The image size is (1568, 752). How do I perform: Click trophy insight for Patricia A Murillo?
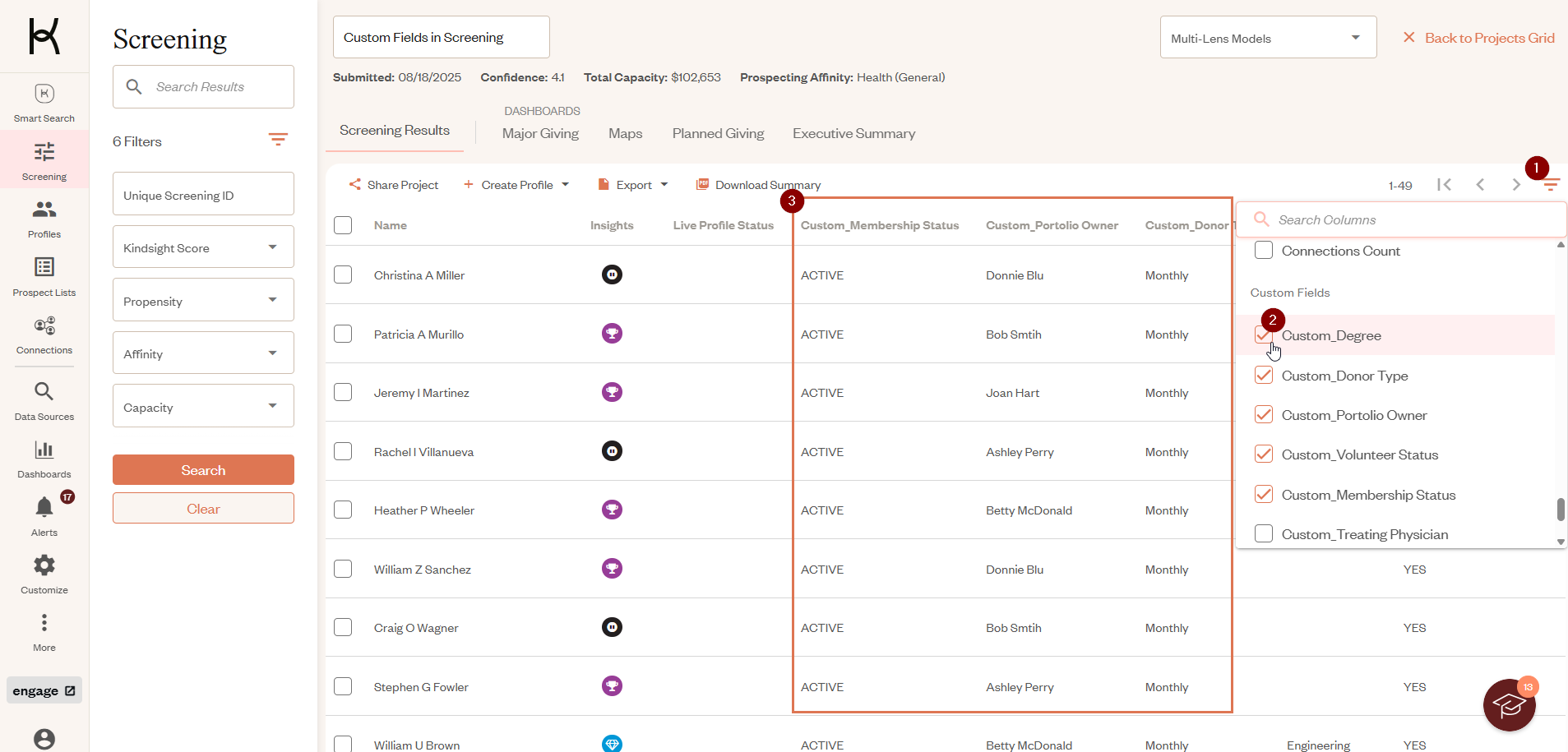(x=612, y=334)
